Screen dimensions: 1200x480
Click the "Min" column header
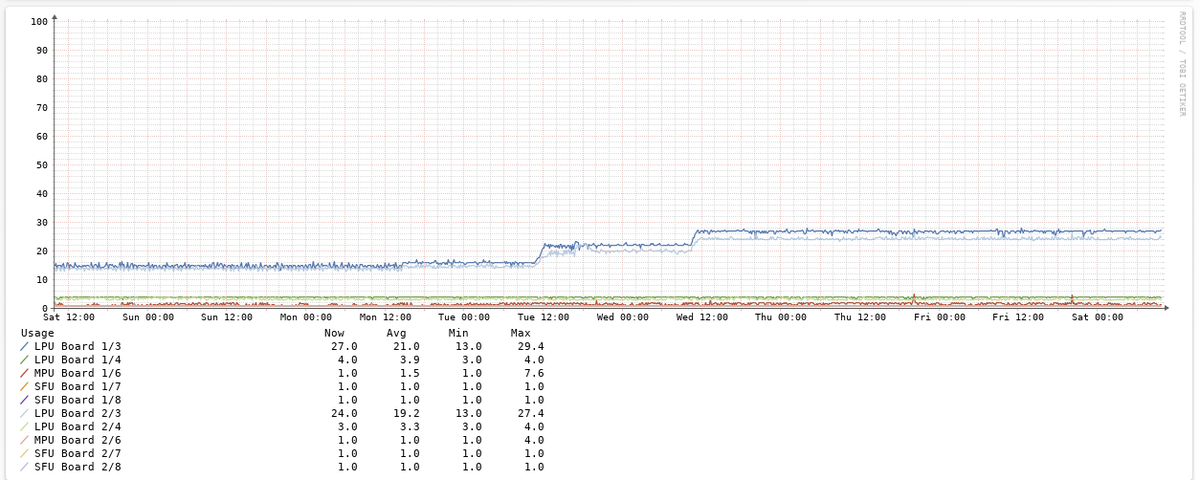click(458, 332)
